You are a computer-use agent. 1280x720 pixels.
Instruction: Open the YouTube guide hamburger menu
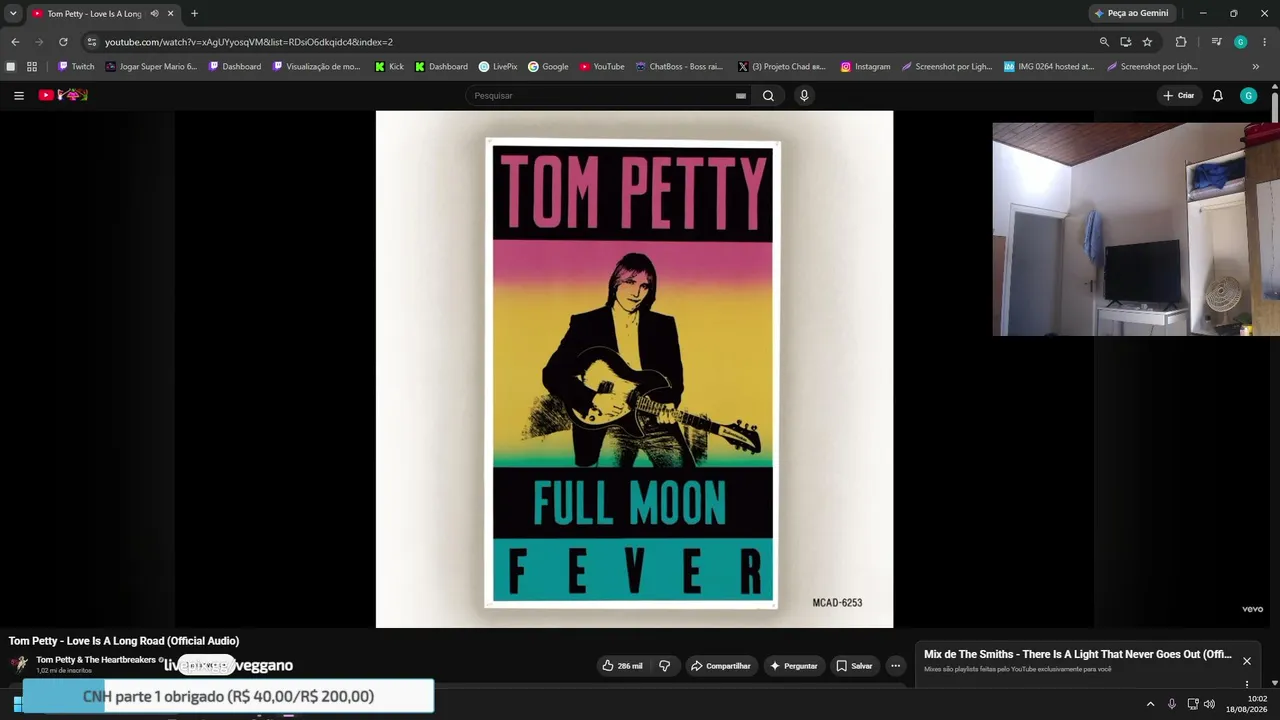[19, 96]
